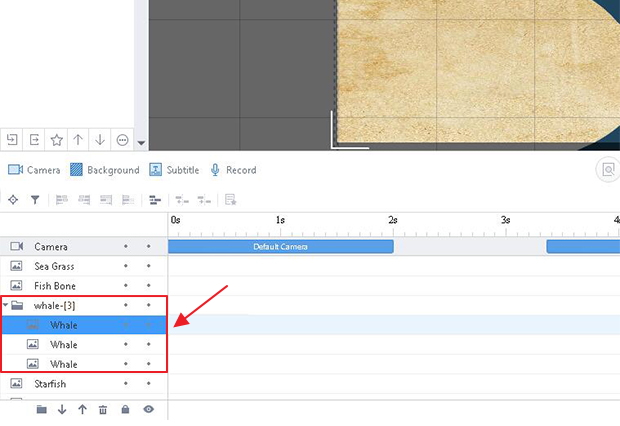The image size is (620, 426).
Task: Open the Subtitle option
Action: (x=174, y=170)
